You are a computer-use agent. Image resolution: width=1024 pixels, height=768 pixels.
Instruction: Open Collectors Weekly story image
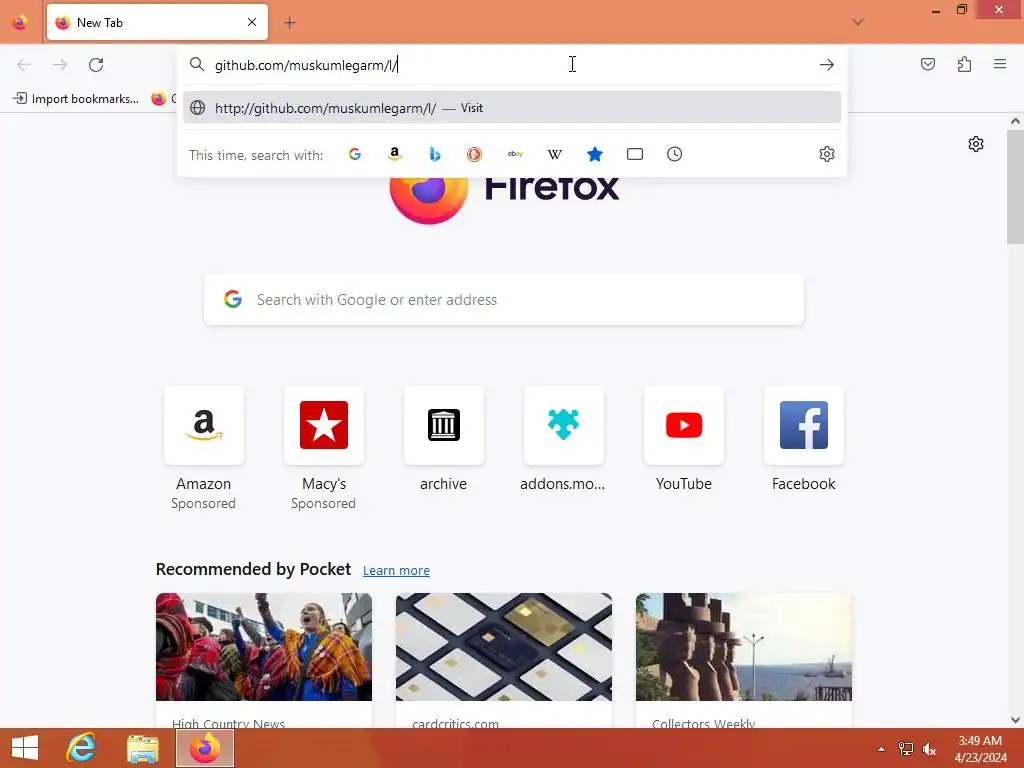pyautogui.click(x=744, y=647)
